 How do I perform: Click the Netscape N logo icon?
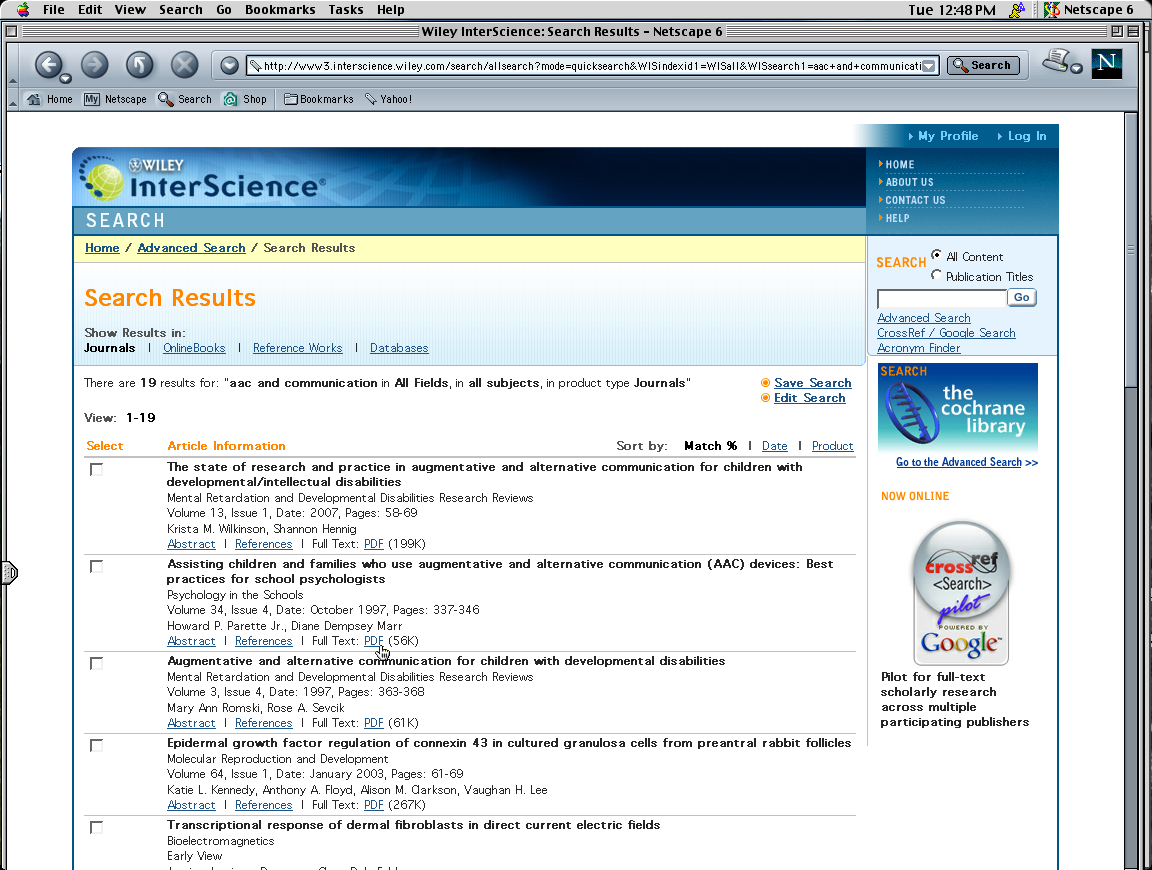(1106, 63)
